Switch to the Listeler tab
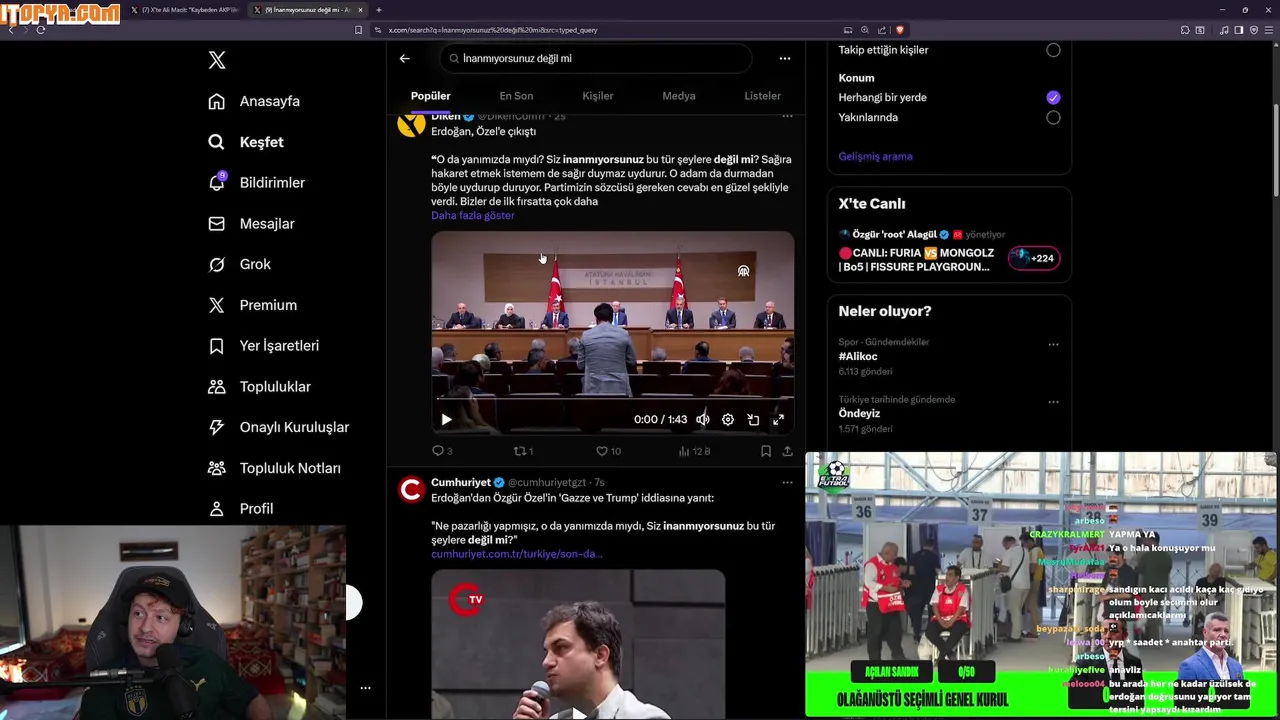1280x720 pixels. (x=763, y=96)
